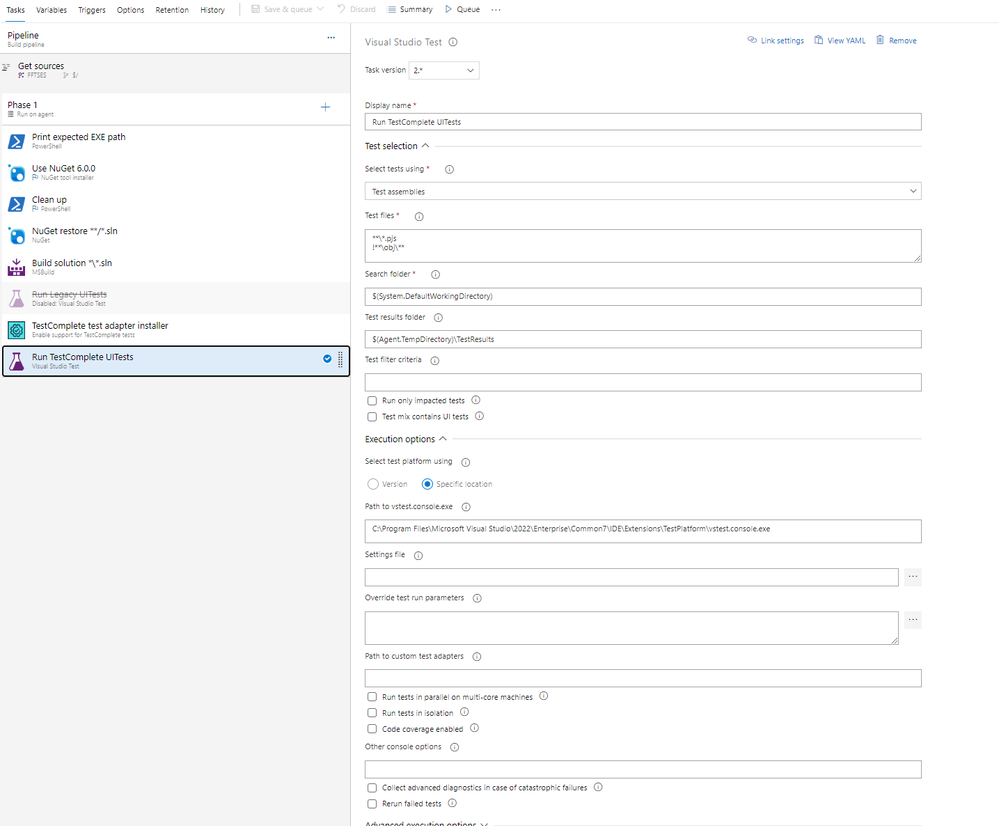Click Remove to delete the task
This screenshot has height=826, width=999.
pyautogui.click(x=896, y=41)
